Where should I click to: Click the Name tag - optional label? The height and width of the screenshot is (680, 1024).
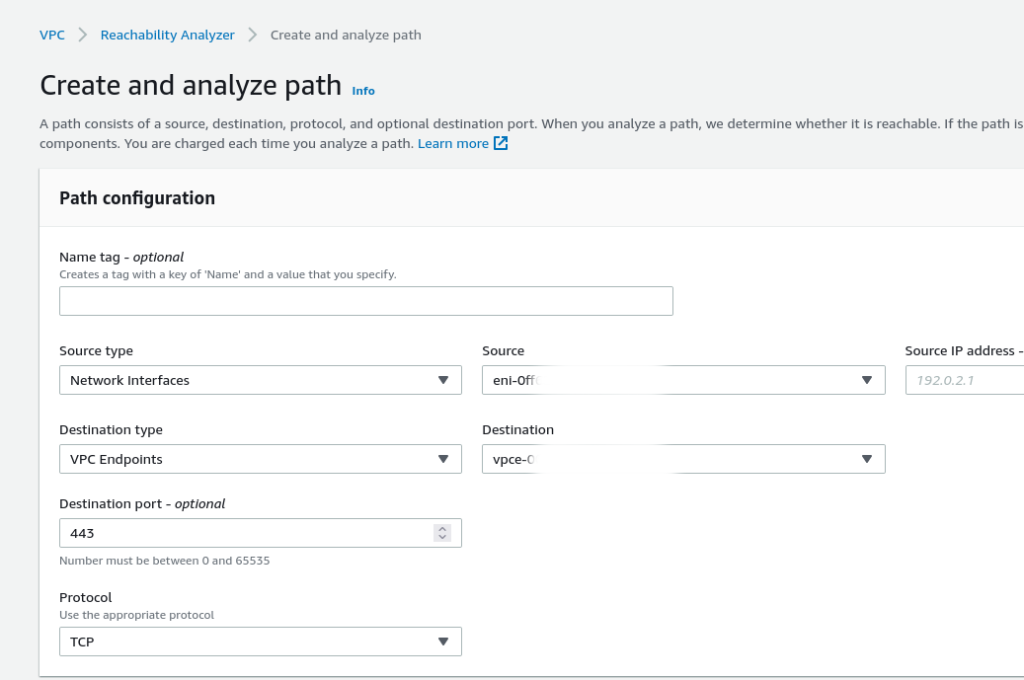point(121,257)
